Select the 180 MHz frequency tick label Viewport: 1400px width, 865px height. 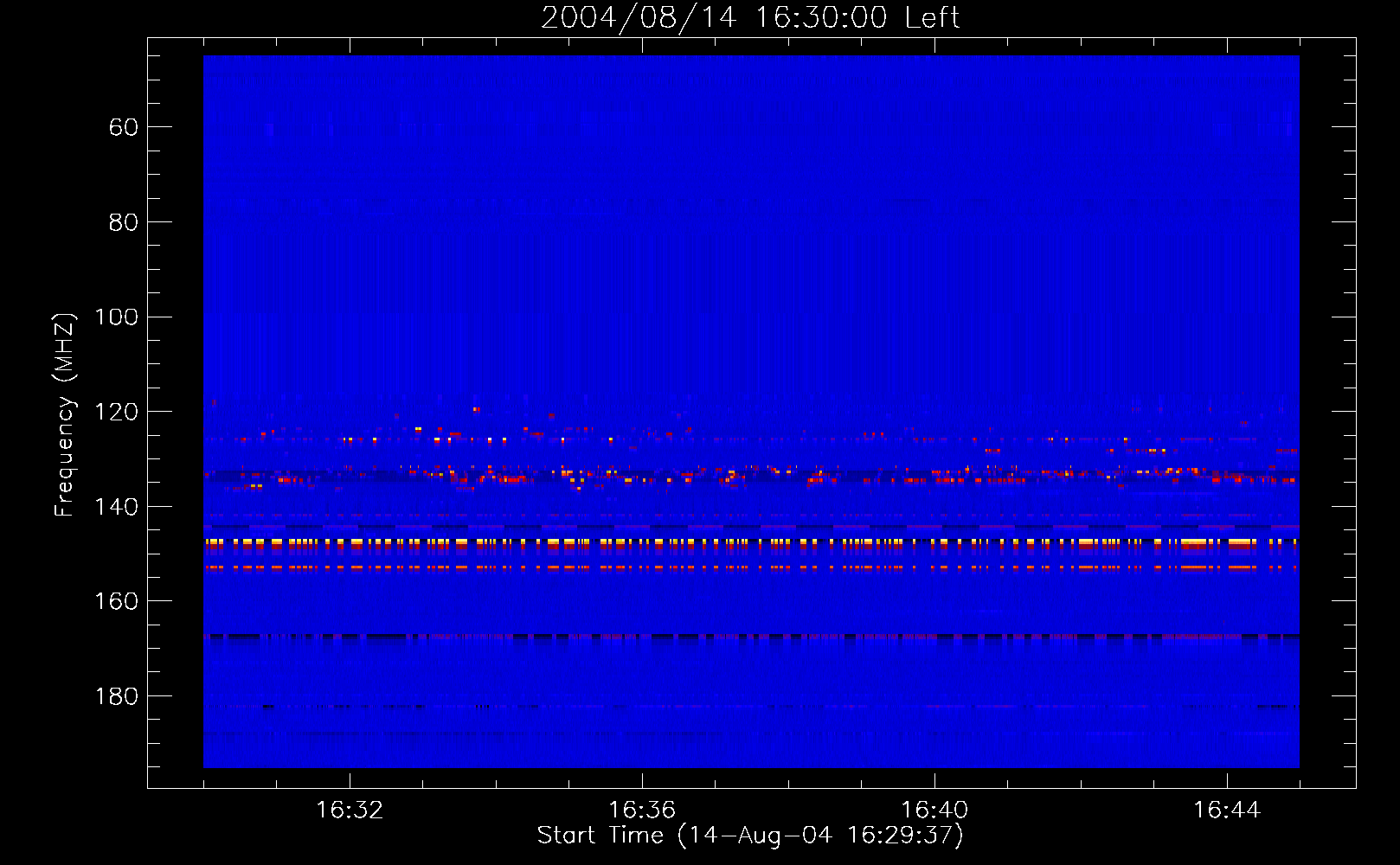[116, 696]
